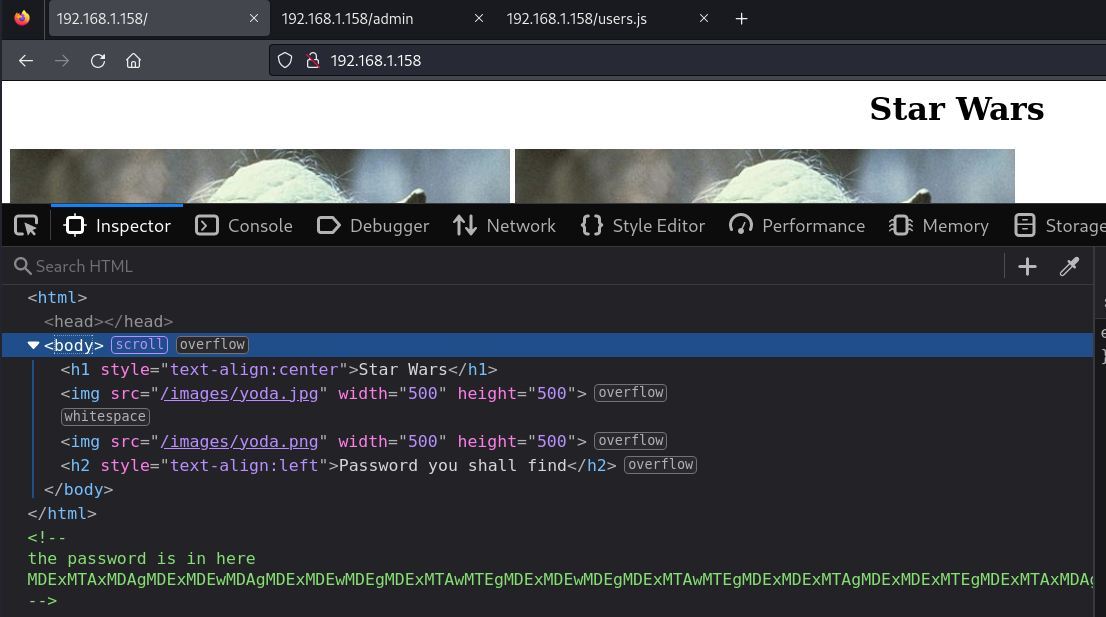Image resolution: width=1106 pixels, height=617 pixels.
Task: Open the Console panel
Action: (244, 226)
